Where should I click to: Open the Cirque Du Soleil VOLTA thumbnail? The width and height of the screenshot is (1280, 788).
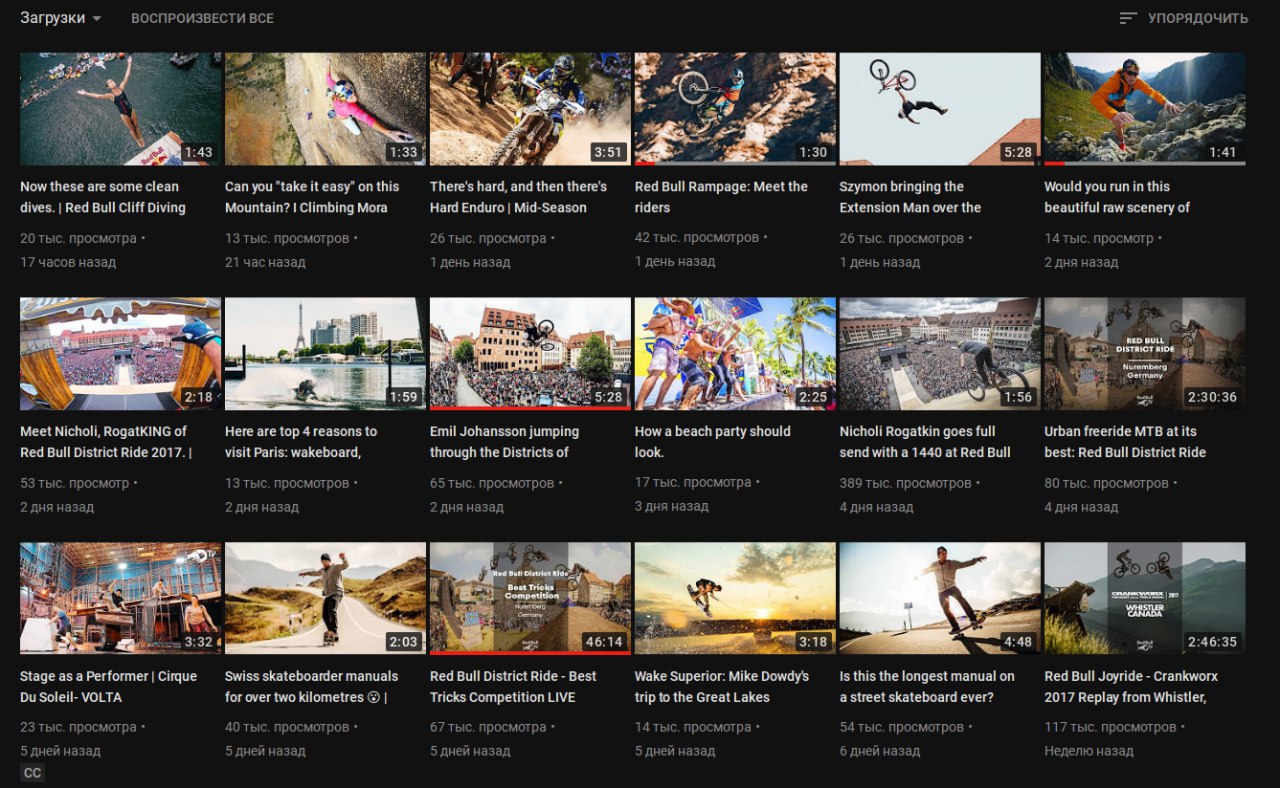click(x=120, y=598)
